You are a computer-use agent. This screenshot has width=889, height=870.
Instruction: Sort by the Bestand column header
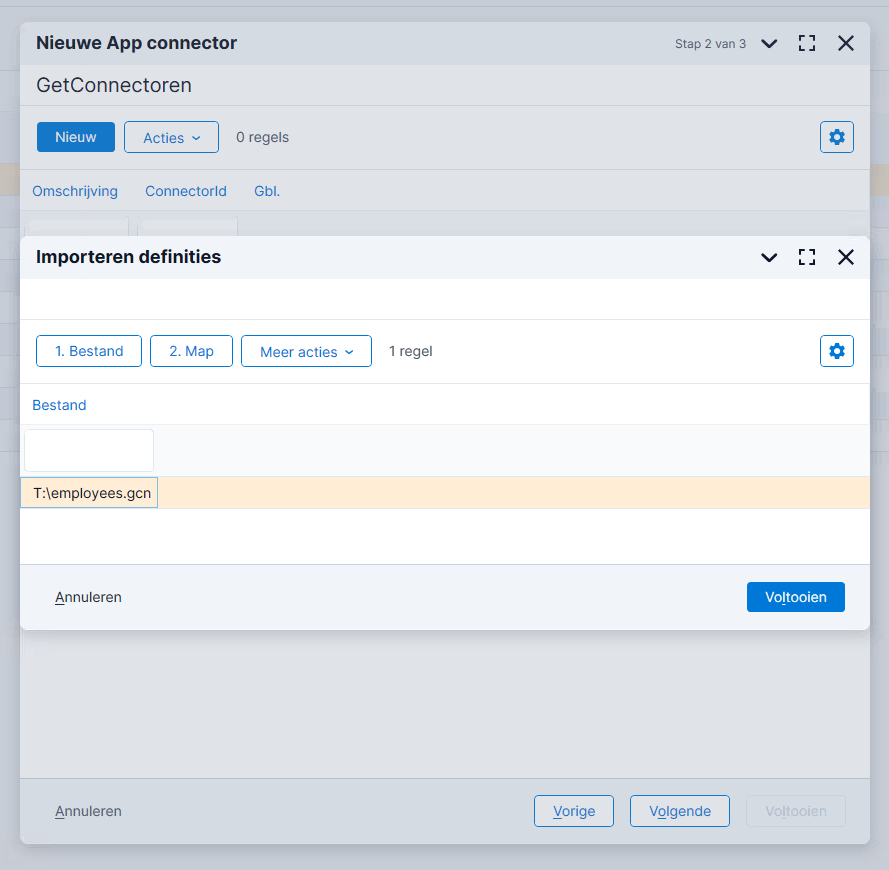click(x=59, y=405)
